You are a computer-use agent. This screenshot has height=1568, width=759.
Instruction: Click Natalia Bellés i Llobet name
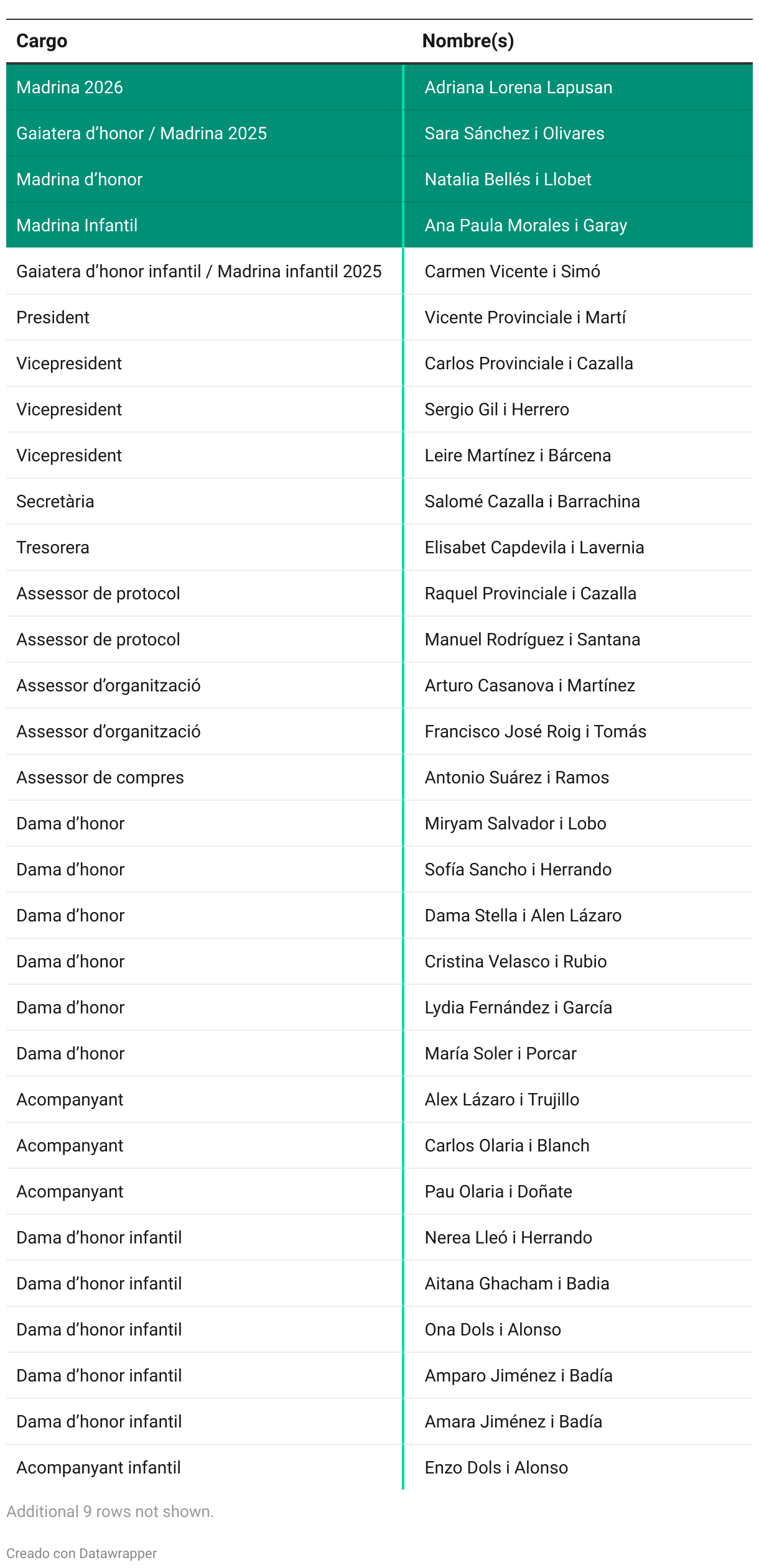(508, 180)
